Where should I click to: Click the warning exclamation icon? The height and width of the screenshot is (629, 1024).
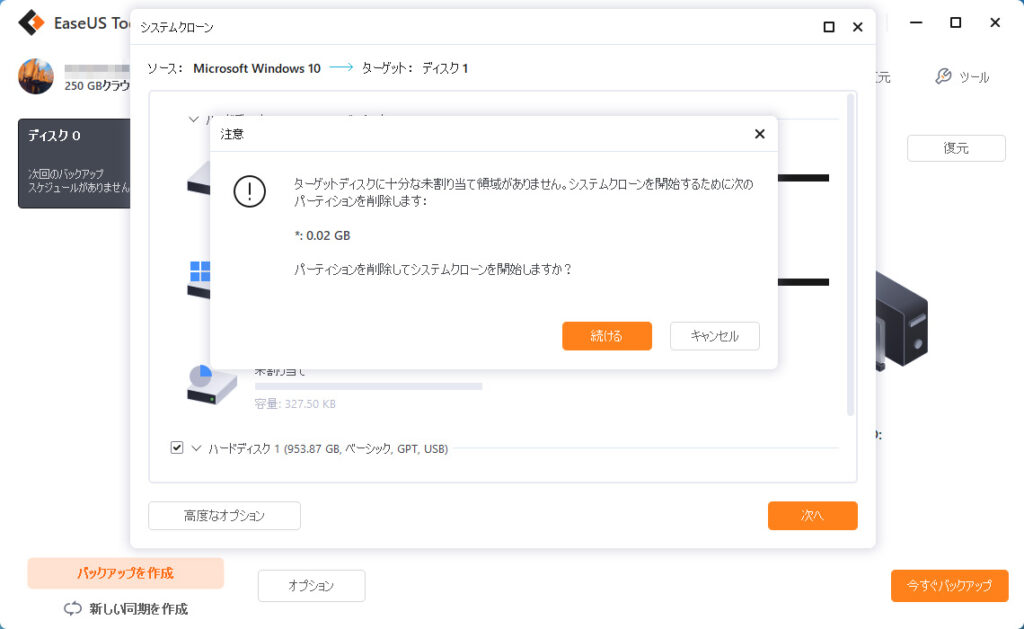pos(249,191)
